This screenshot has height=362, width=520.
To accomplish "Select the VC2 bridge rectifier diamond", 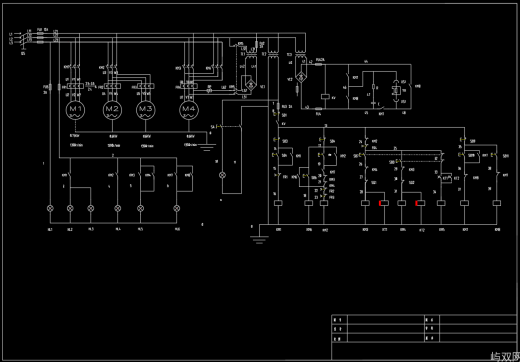I will [301, 77].
